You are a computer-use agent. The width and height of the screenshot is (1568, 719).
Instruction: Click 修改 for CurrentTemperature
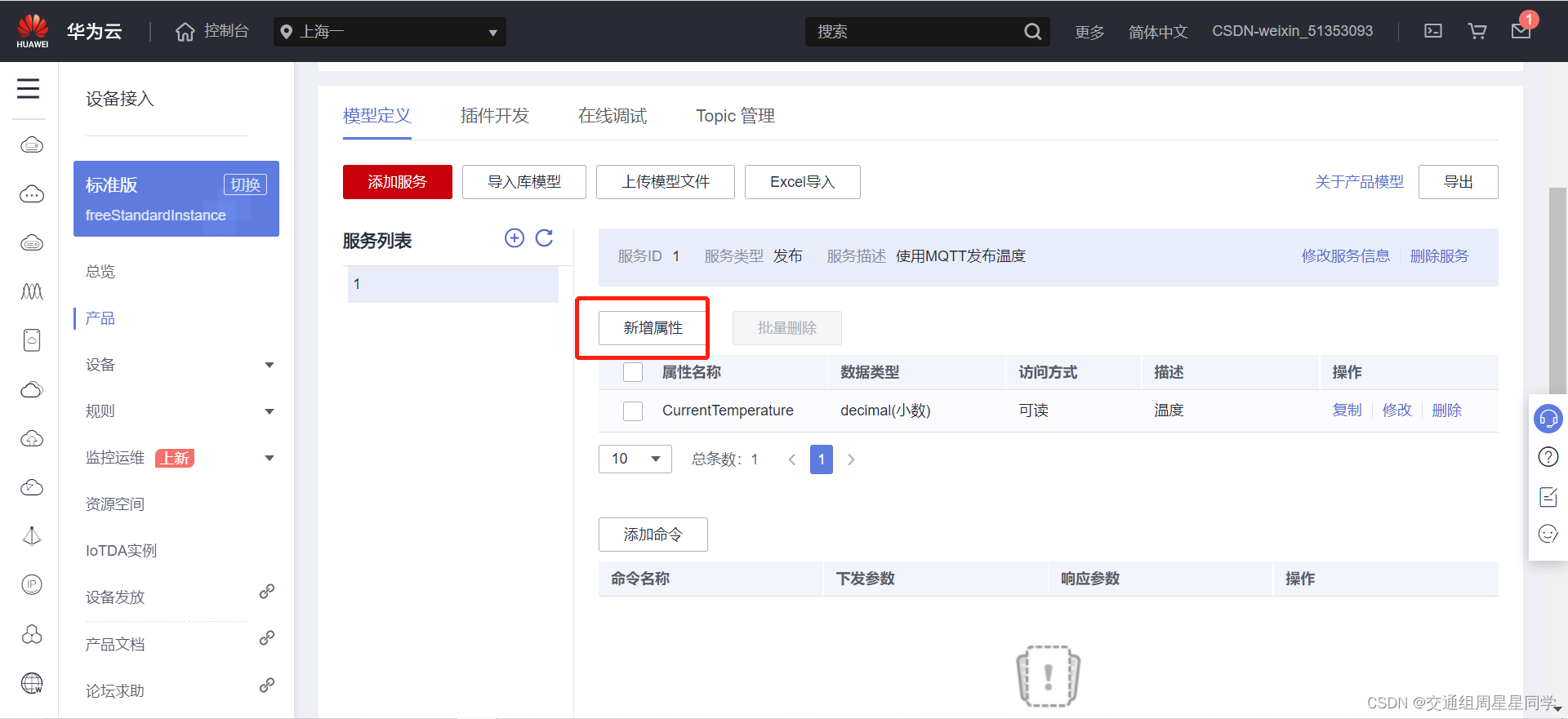click(1397, 411)
